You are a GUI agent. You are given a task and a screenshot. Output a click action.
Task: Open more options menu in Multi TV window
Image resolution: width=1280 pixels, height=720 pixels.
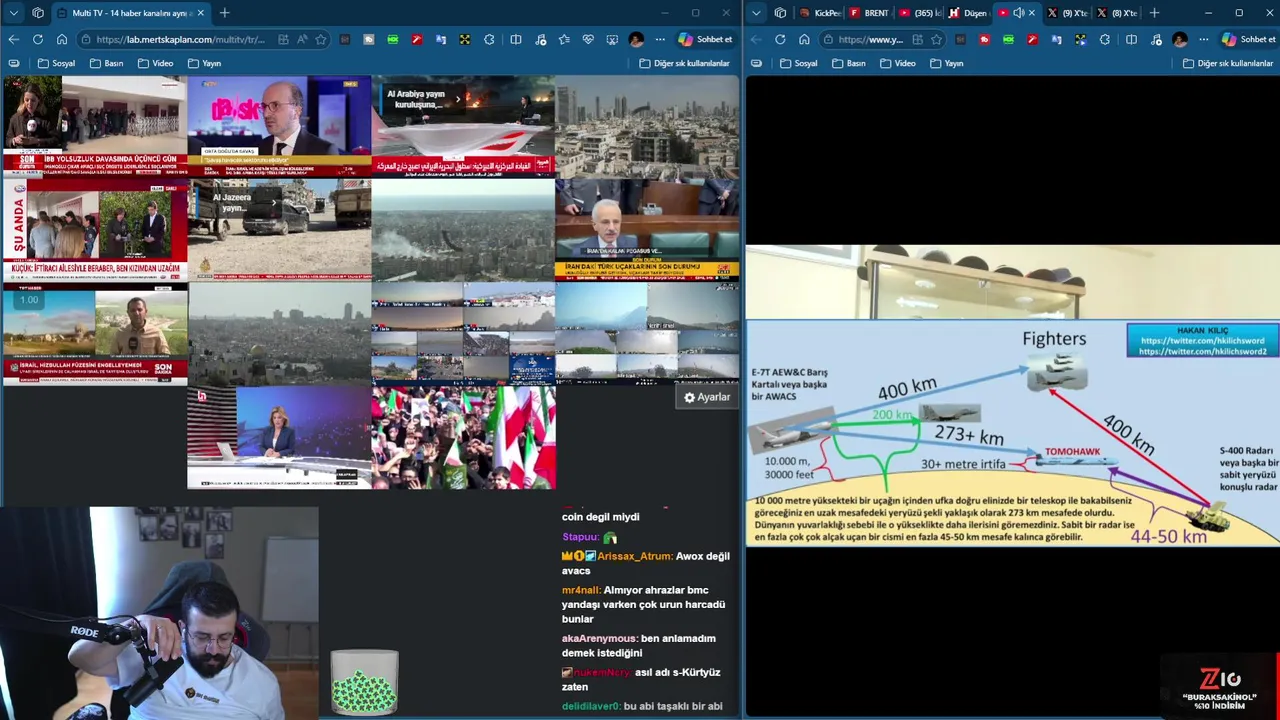click(660, 39)
